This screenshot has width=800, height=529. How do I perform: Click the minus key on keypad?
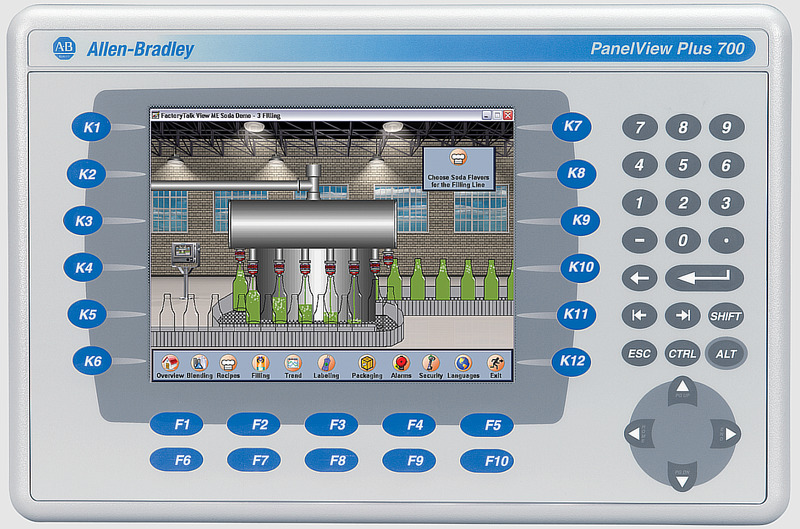pos(640,240)
